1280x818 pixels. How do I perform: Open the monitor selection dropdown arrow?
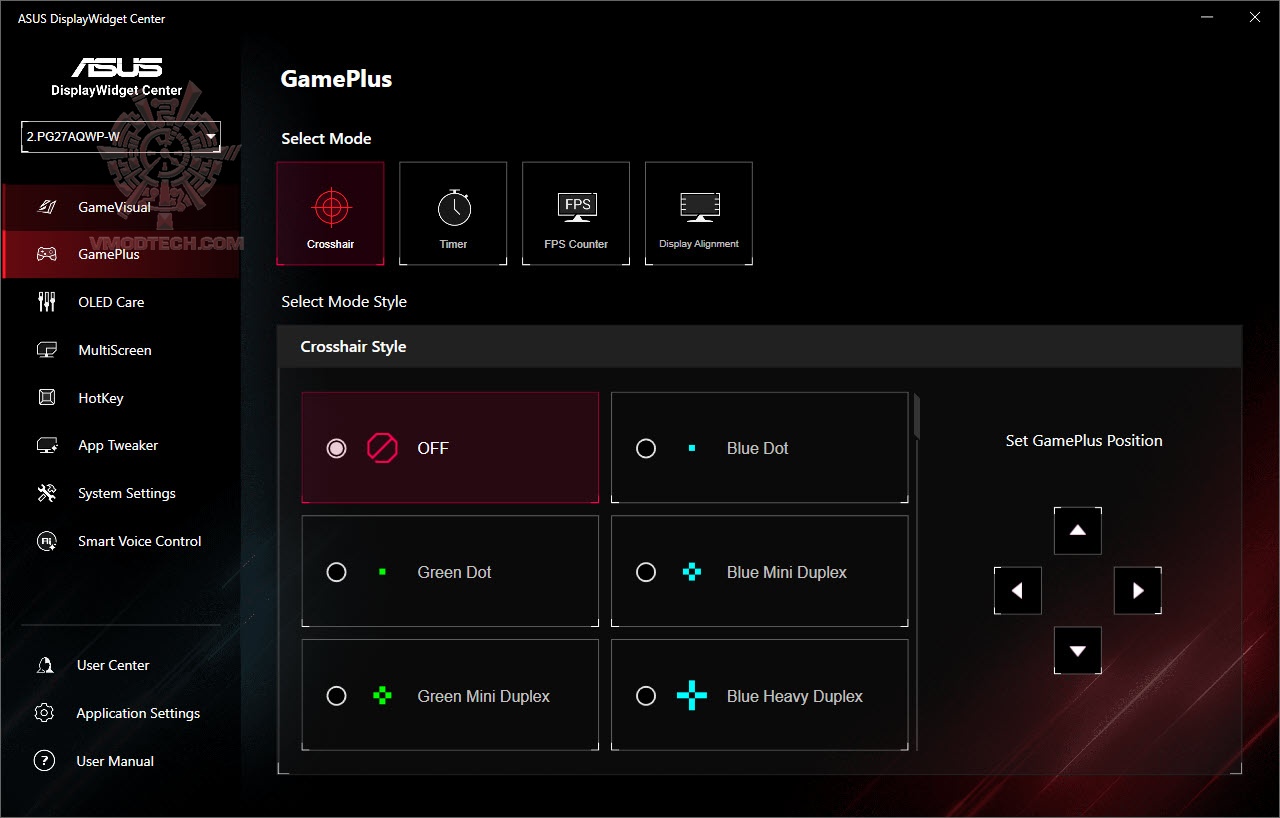click(210, 137)
